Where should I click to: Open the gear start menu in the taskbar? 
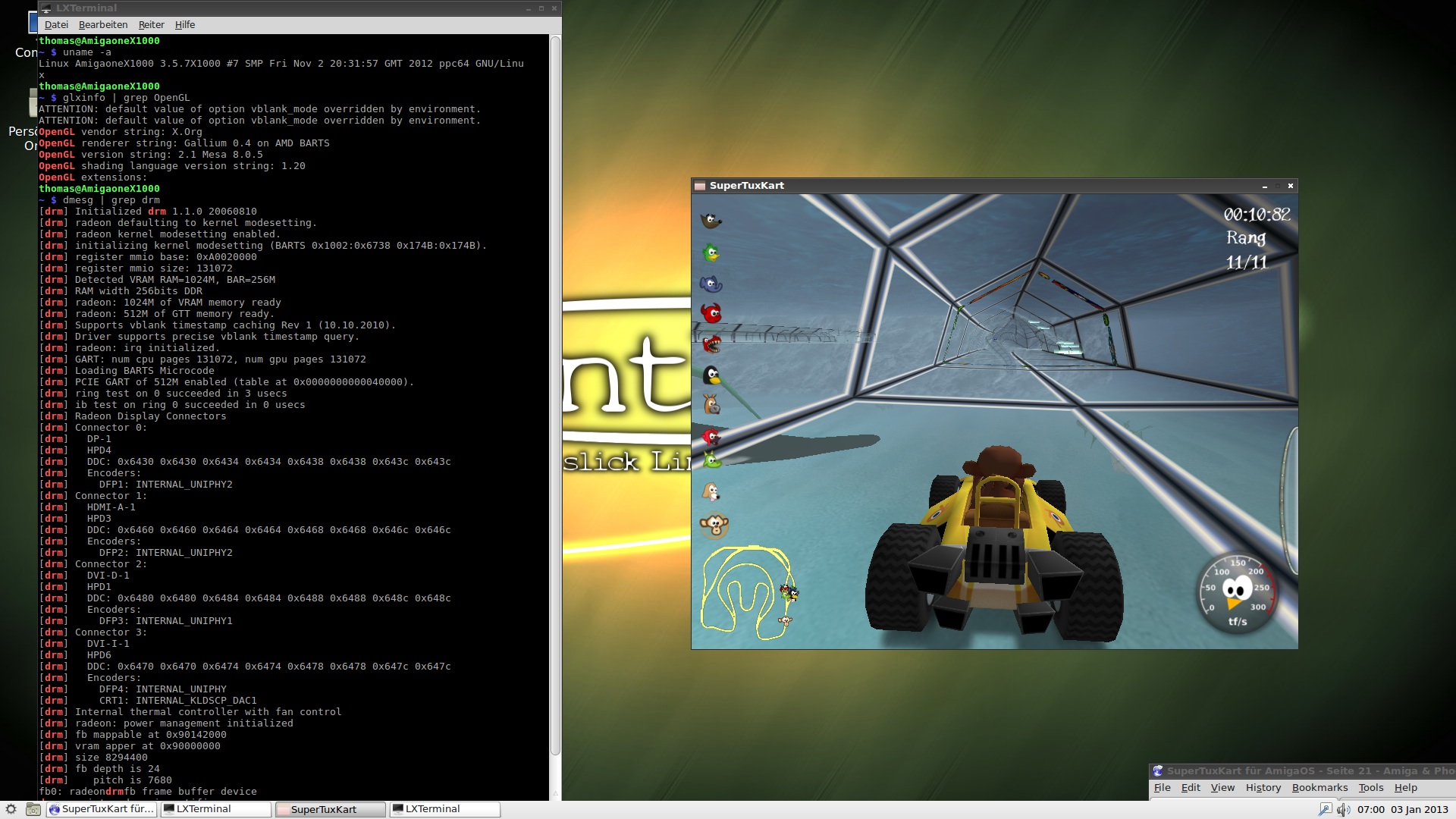tap(11, 809)
